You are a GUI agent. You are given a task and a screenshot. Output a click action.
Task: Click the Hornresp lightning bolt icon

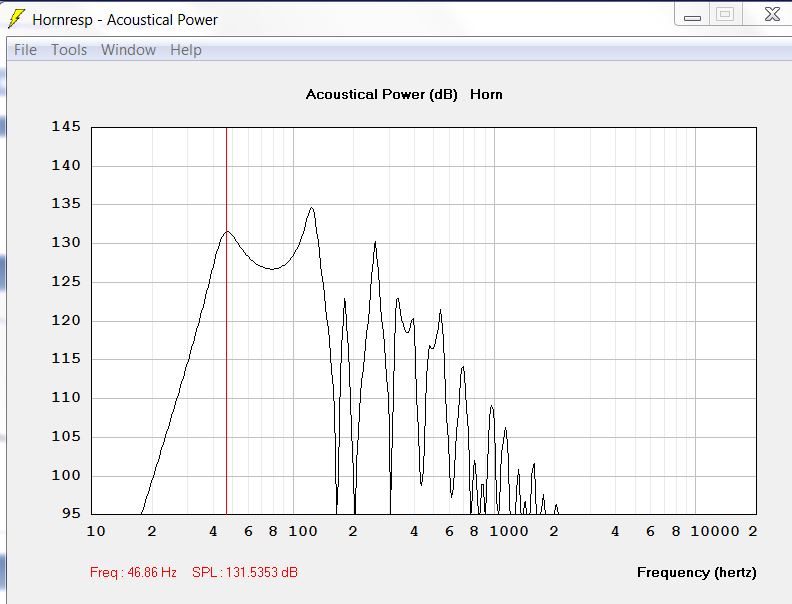click(x=16, y=19)
